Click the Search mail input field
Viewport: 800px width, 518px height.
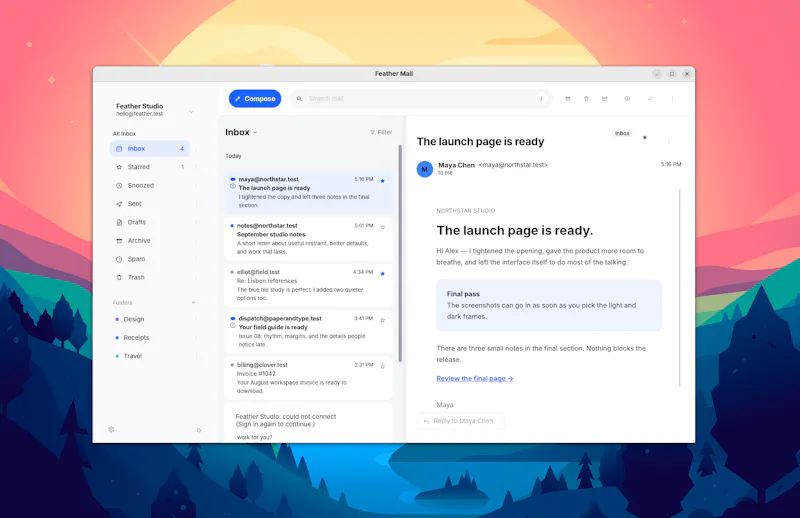pyautogui.click(x=421, y=98)
